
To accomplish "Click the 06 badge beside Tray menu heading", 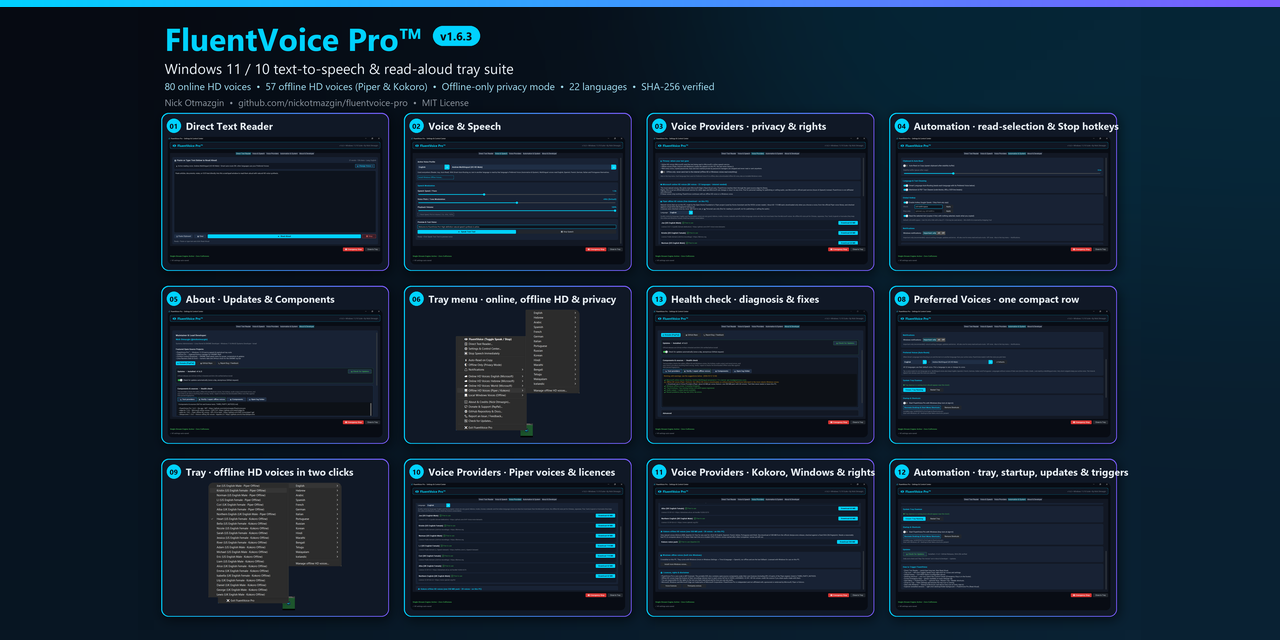I will pos(416,299).
